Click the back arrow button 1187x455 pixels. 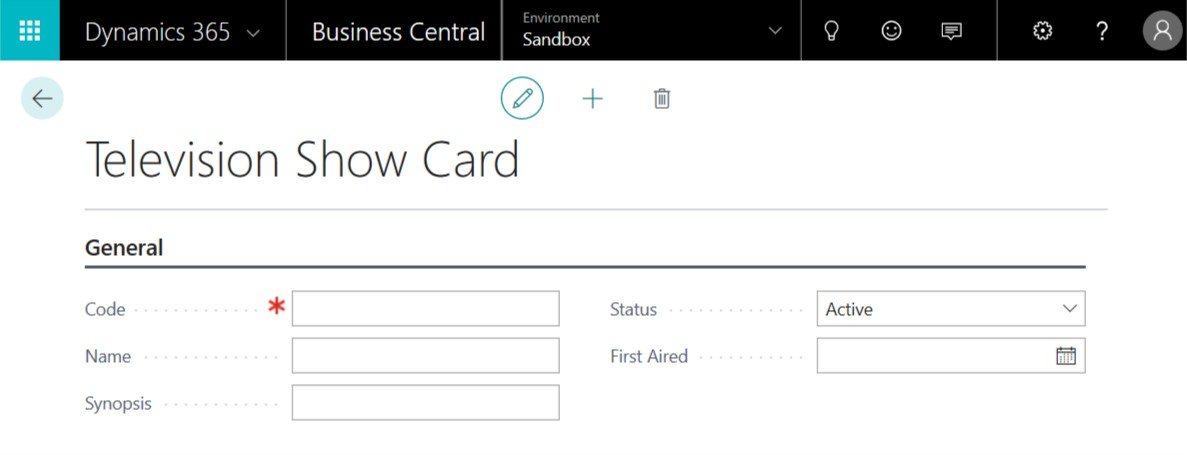click(x=42, y=98)
